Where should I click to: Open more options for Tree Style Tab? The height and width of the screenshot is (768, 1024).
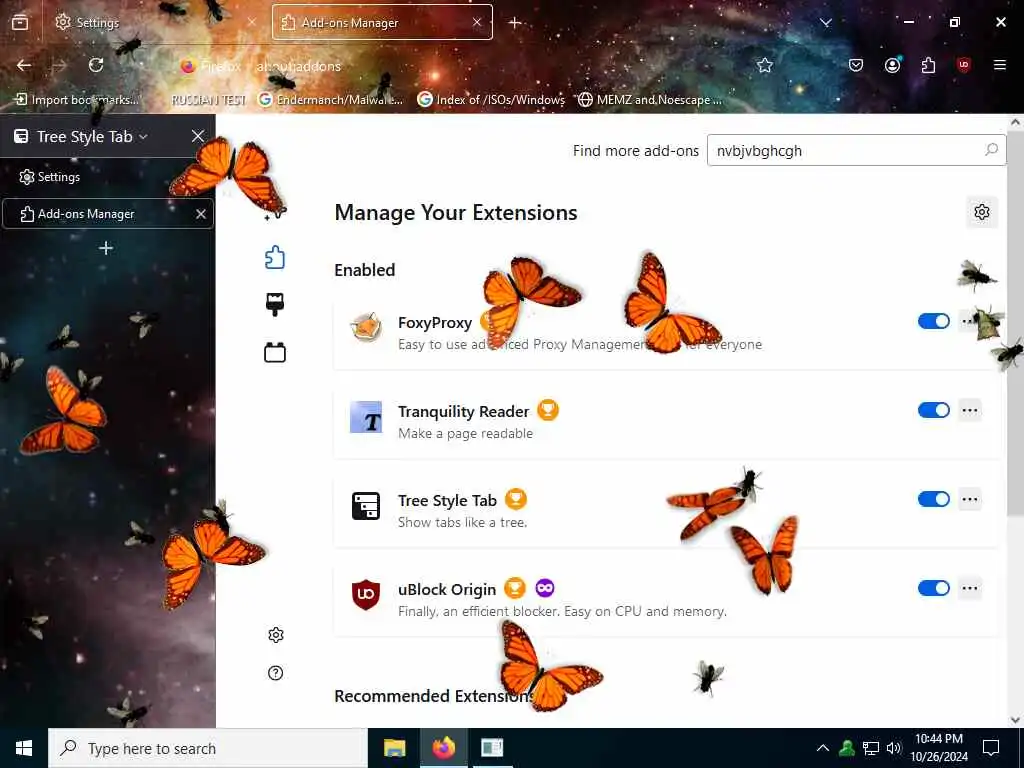[970, 499]
